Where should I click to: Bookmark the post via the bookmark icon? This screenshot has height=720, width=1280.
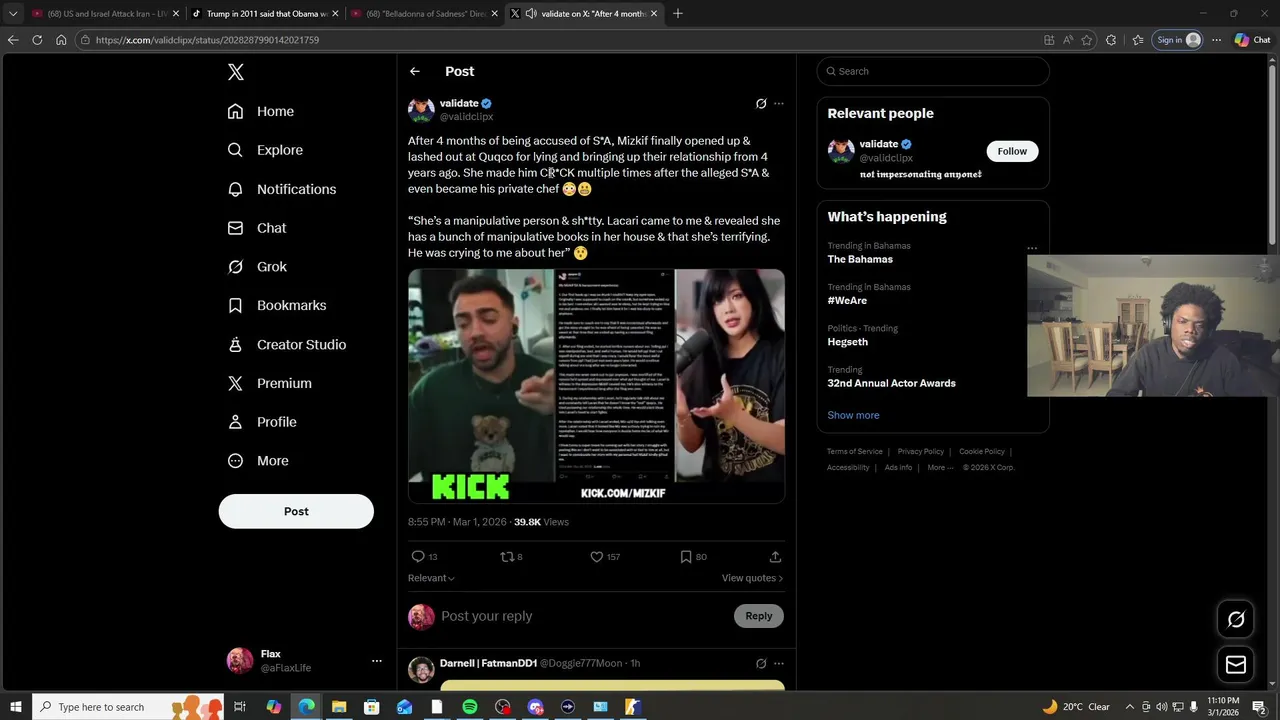pos(686,556)
